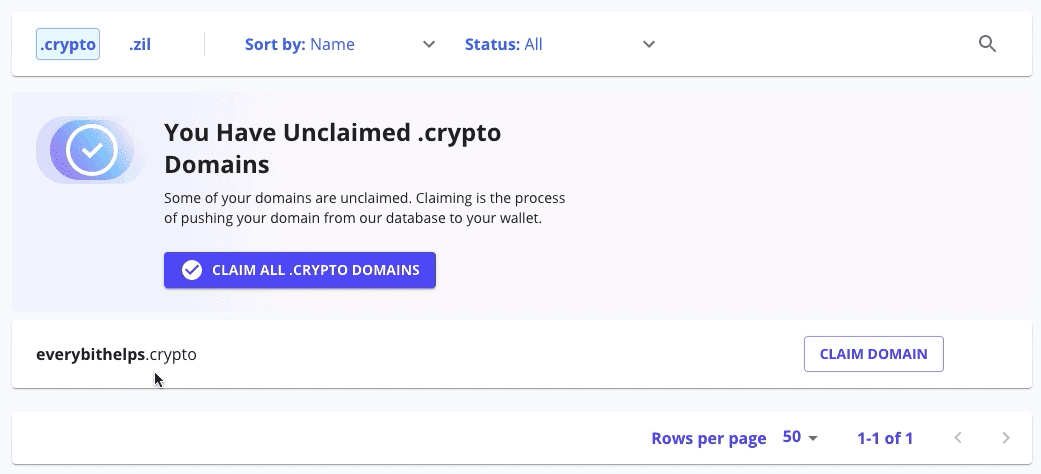Switch to the .crypto tab
Viewport: 1041px width, 474px height.
point(68,44)
